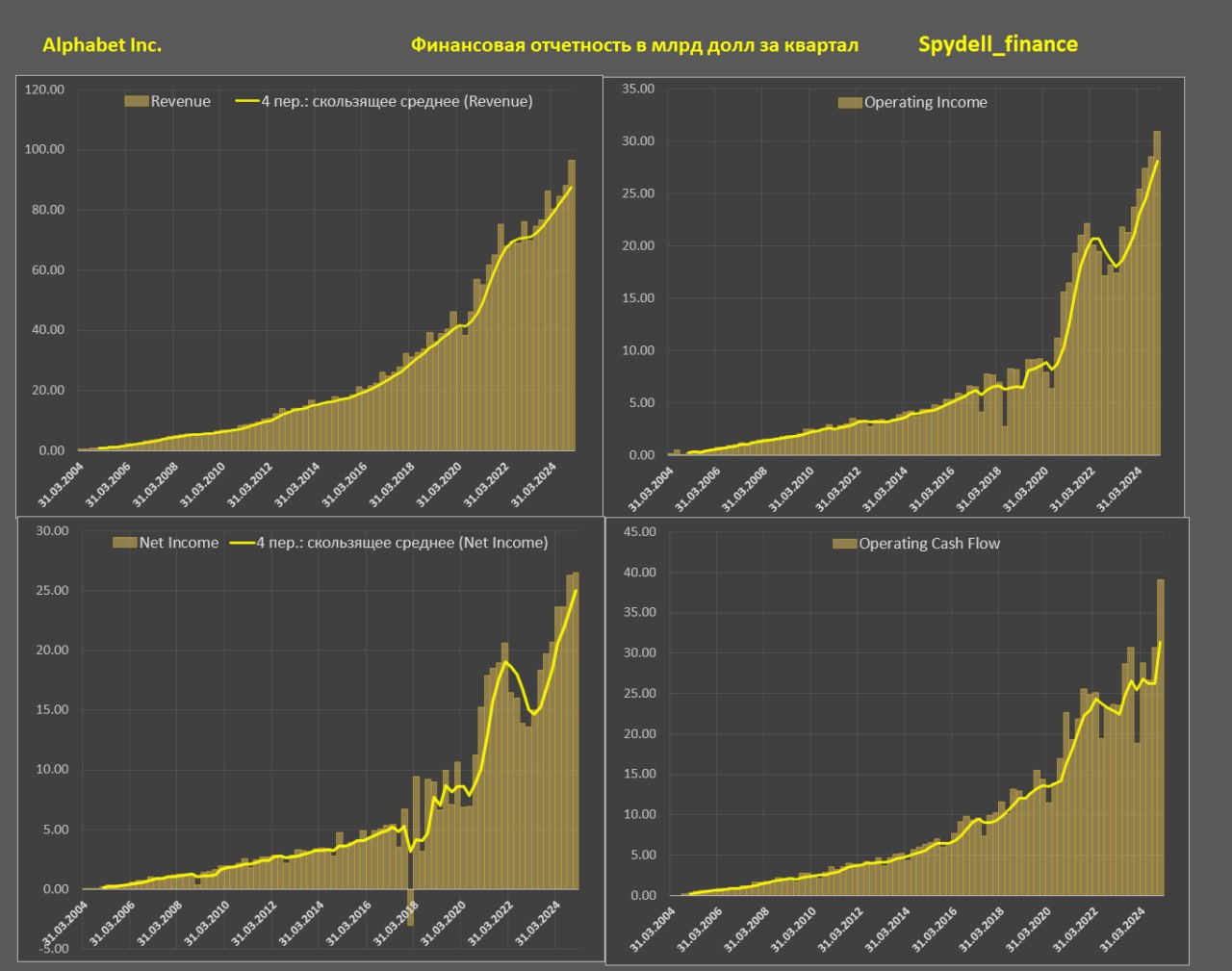
Task: Click the 120.00 axis label on Revenue chart
Action: pyautogui.click(x=44, y=89)
